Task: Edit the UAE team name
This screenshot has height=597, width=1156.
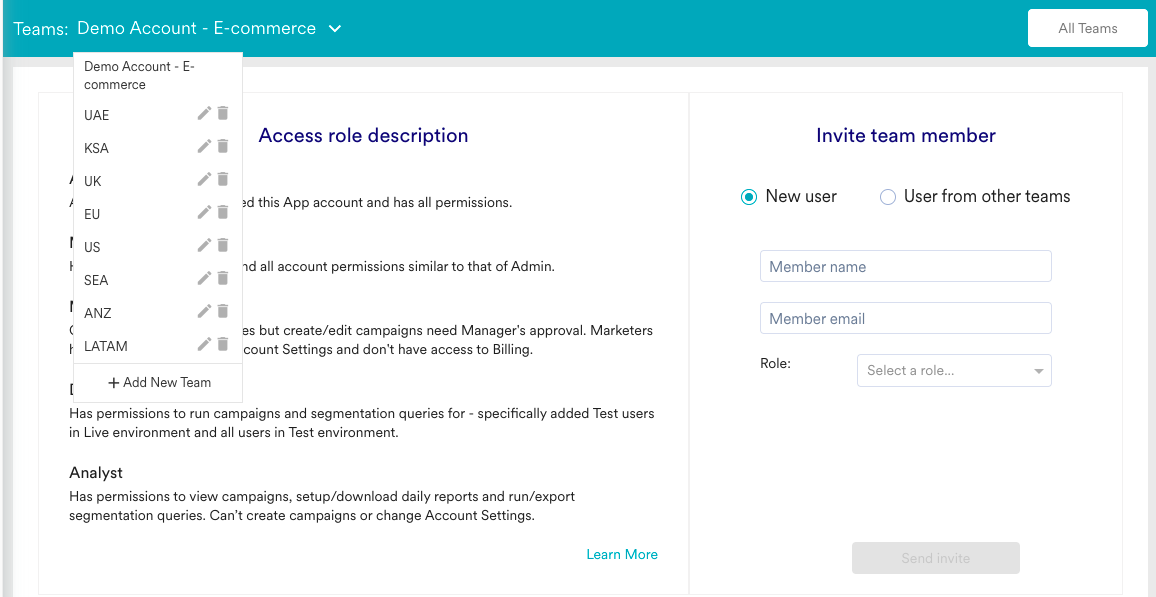Action: pyautogui.click(x=204, y=113)
